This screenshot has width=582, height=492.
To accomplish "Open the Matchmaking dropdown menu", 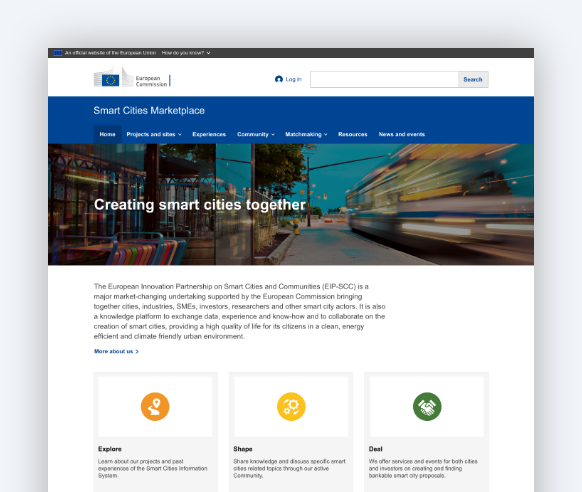I will 306,134.
